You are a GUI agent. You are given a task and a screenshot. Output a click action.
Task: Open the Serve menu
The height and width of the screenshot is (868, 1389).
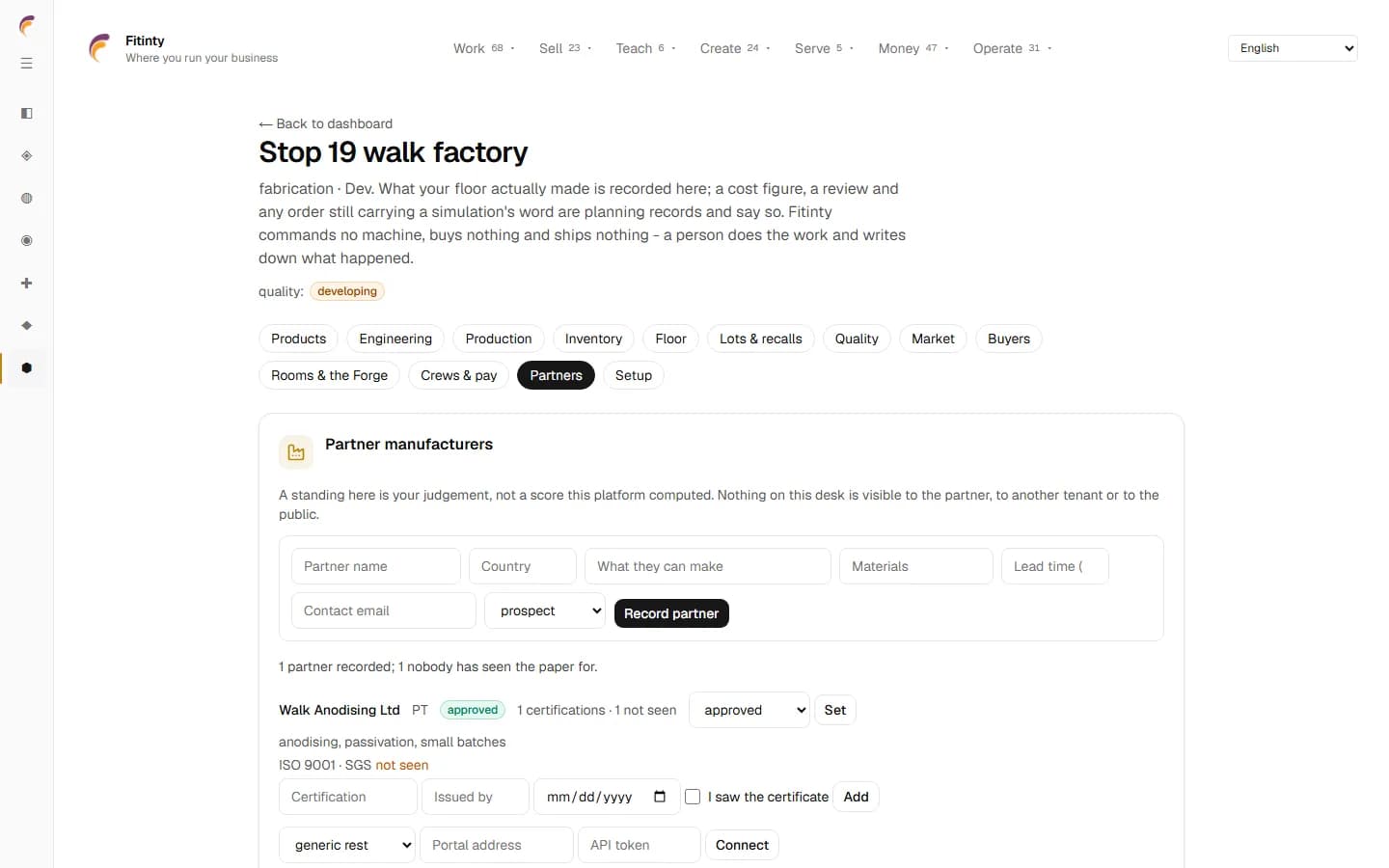tap(824, 48)
